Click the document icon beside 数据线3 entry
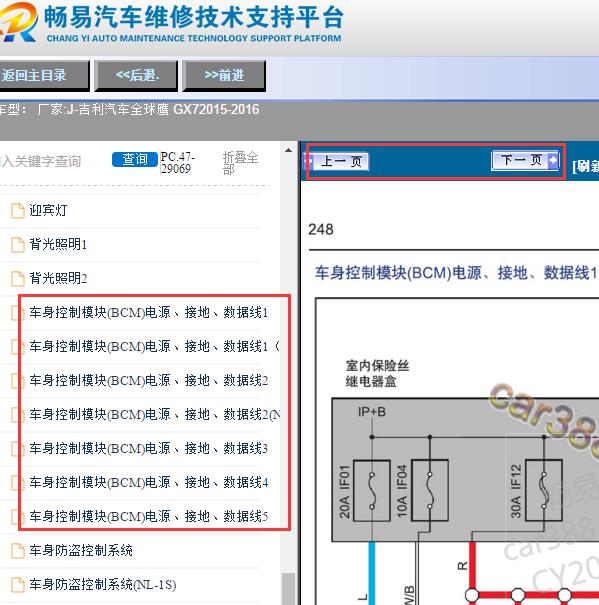The width and height of the screenshot is (599, 605). [x=18, y=448]
